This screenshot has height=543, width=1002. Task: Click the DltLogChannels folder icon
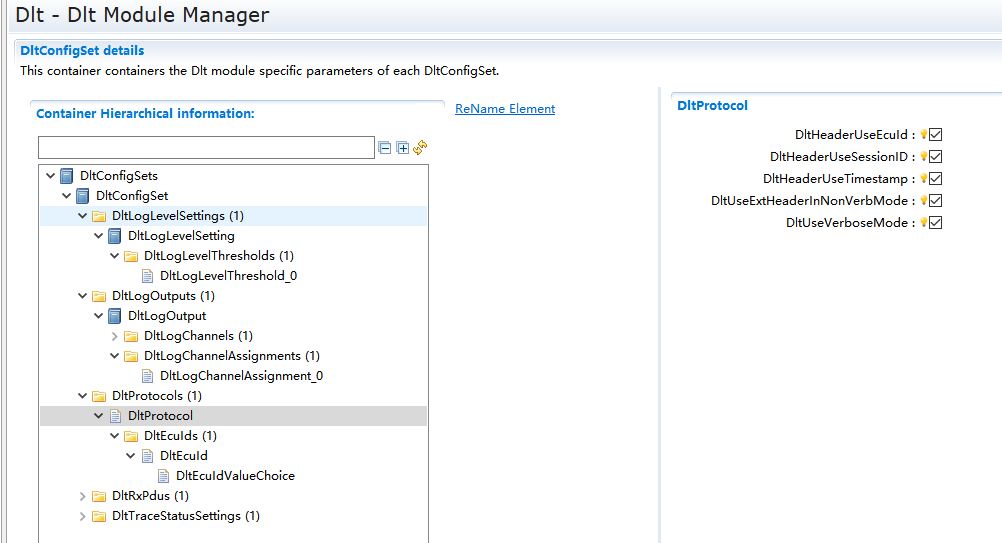tap(131, 336)
